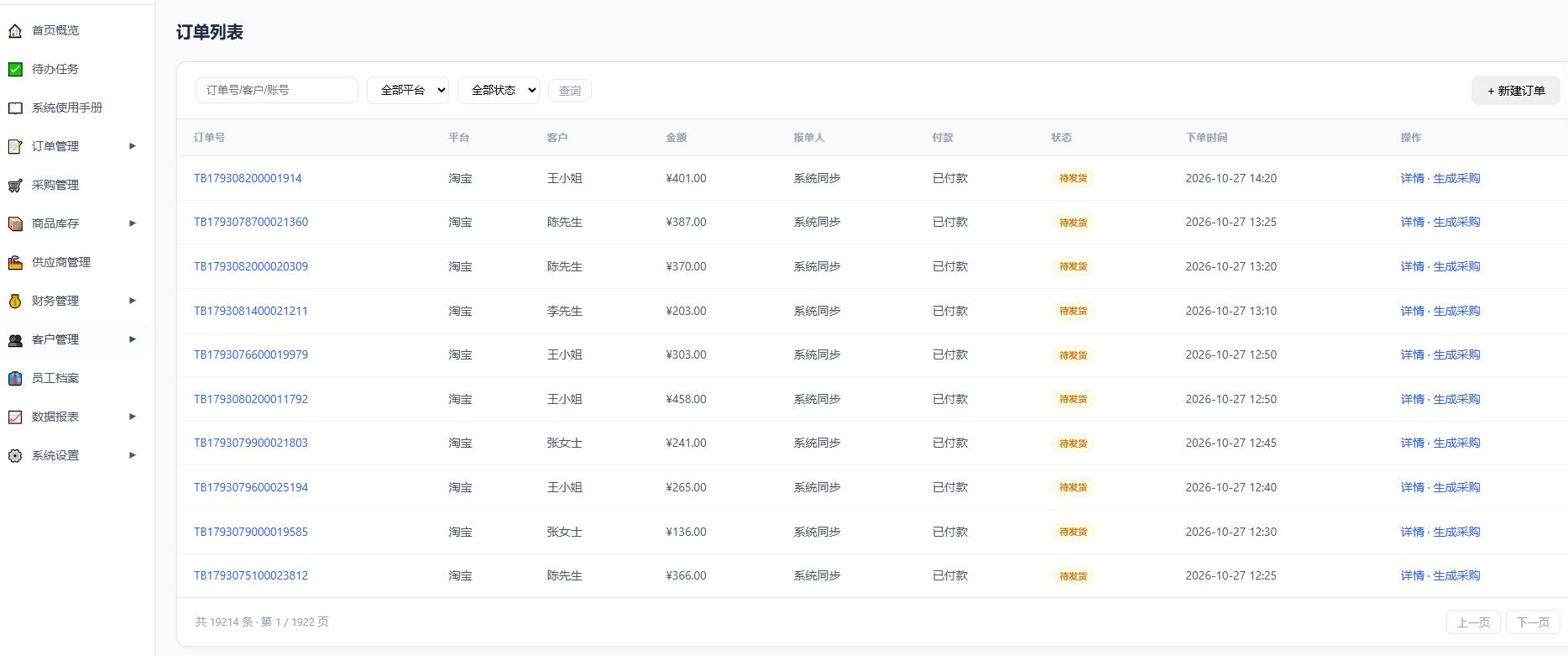
Task: Open order TB1793078700021360
Action: 251,222
